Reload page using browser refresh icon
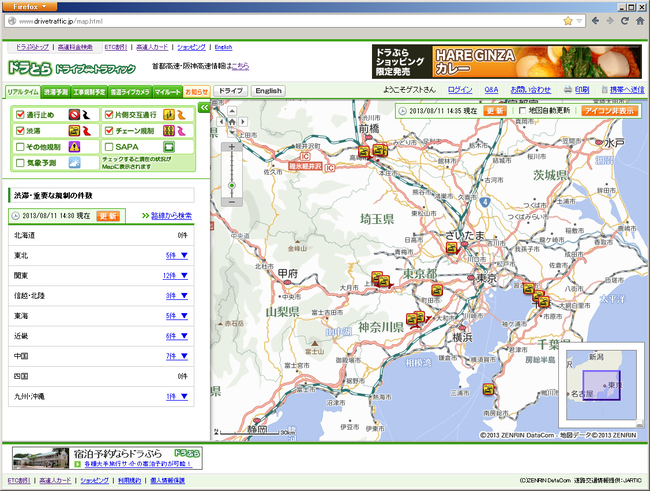The width and height of the screenshot is (650, 491). pyautogui.click(x=625, y=21)
